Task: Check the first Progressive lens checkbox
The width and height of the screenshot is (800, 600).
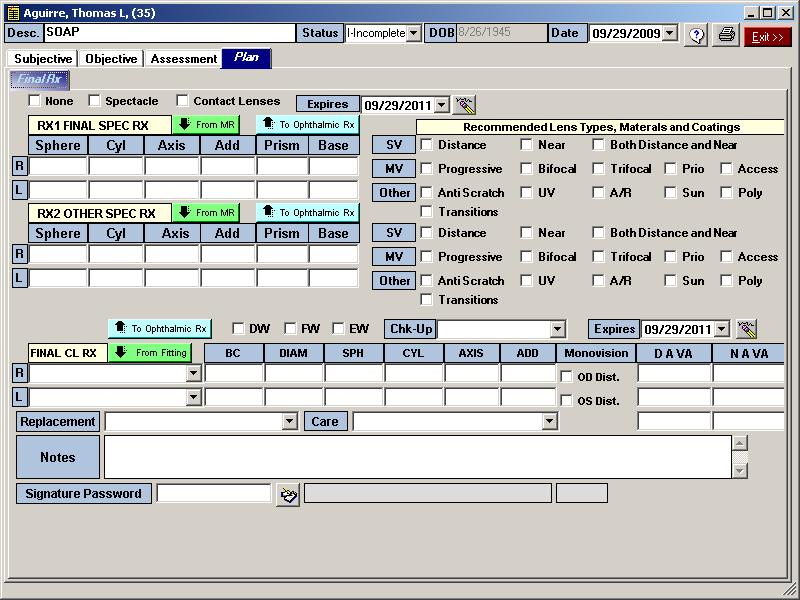Action: [x=427, y=169]
